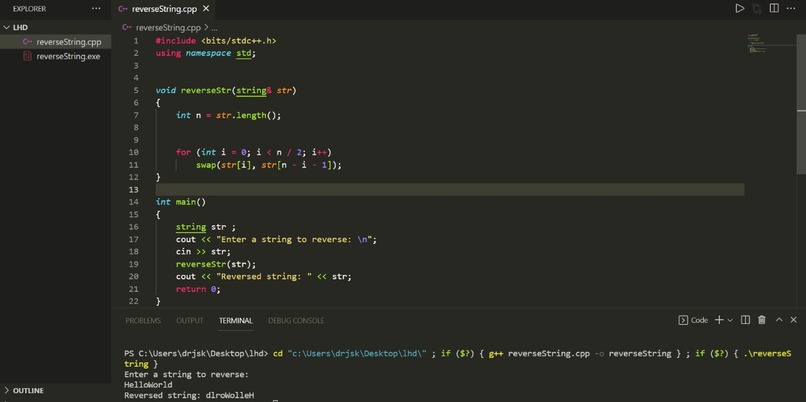Click the split editor right icon

[774, 8]
